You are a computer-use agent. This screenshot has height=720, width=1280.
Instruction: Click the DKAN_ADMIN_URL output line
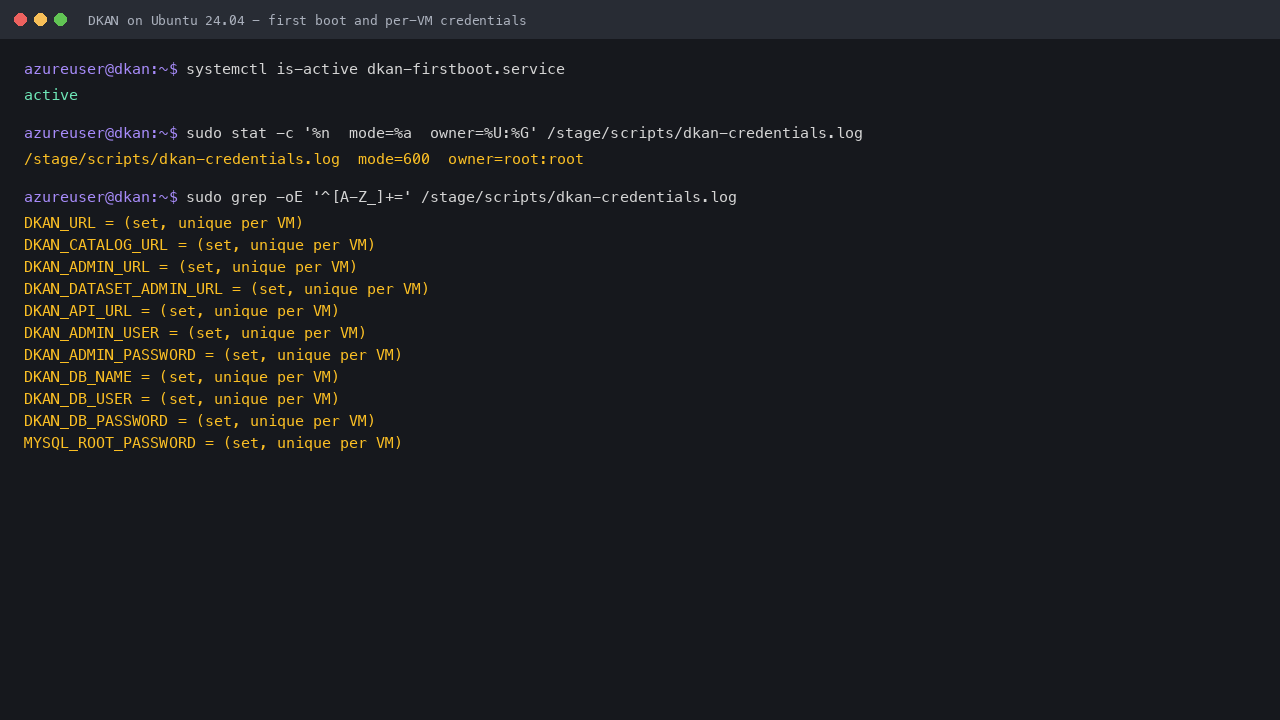[191, 267]
